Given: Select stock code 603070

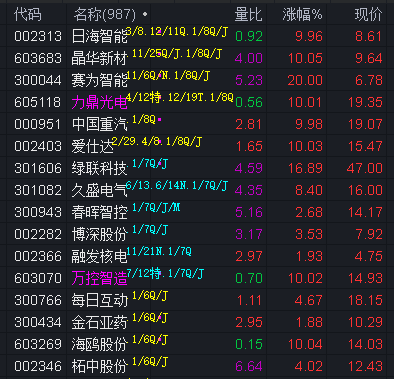Looking at the screenshot, I should coord(38,278).
